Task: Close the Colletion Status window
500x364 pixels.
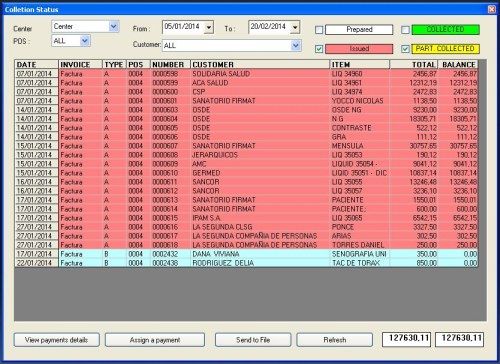Action: coord(492,9)
